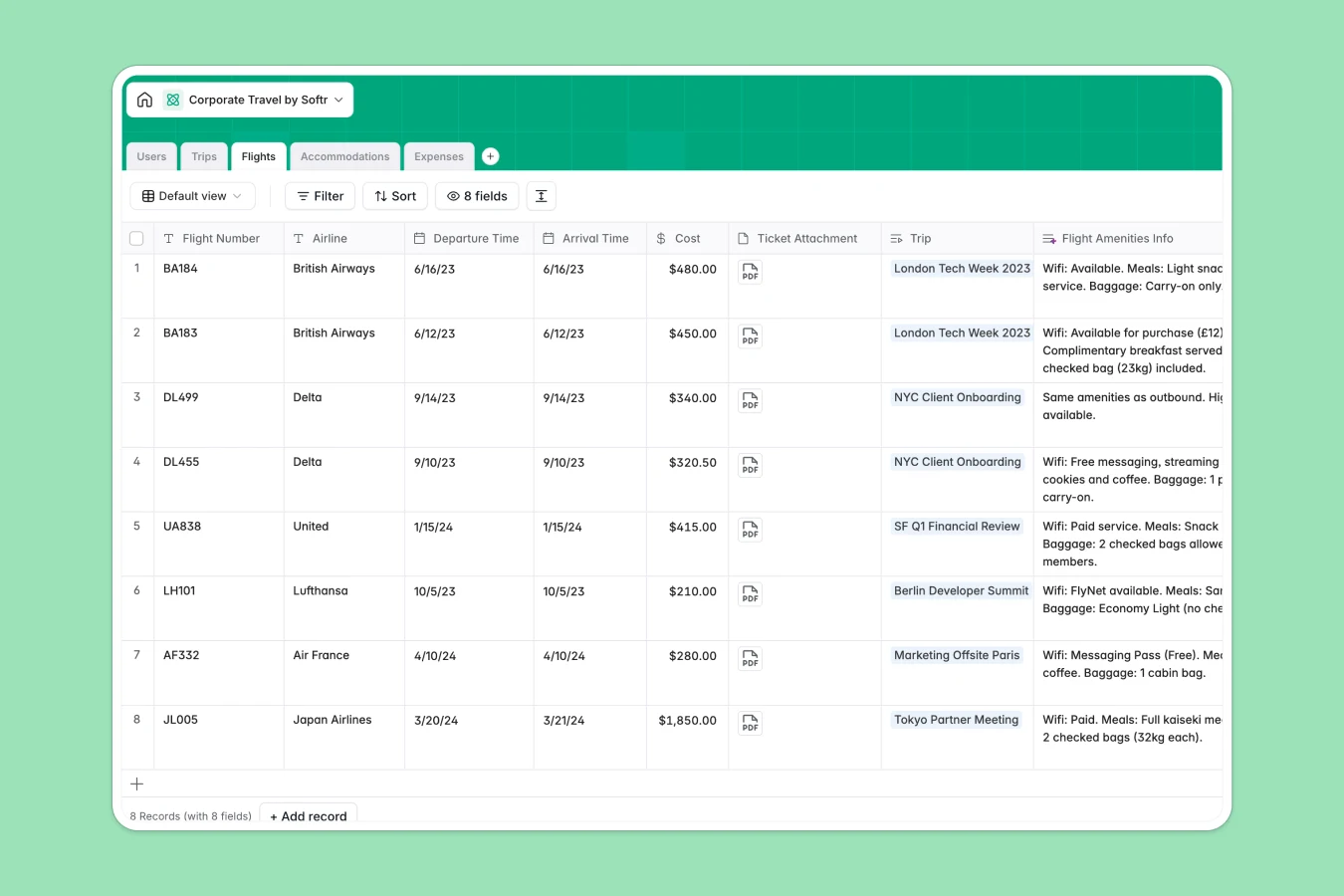Open the London Tech Week 2023 trip link
1344x896 pixels.
pyautogui.click(x=960, y=268)
